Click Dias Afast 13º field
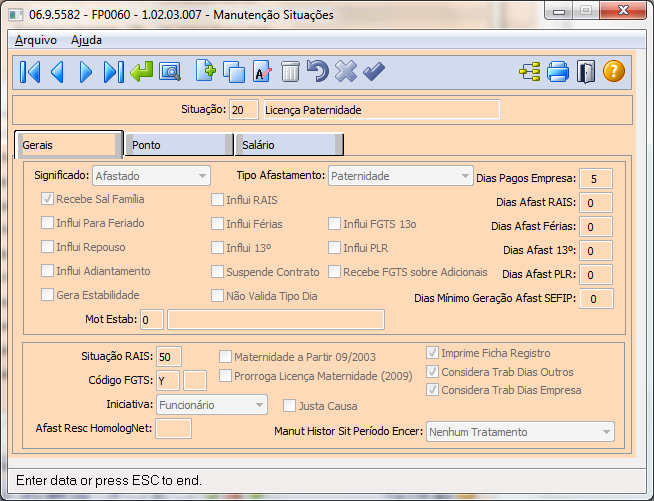 click(596, 251)
